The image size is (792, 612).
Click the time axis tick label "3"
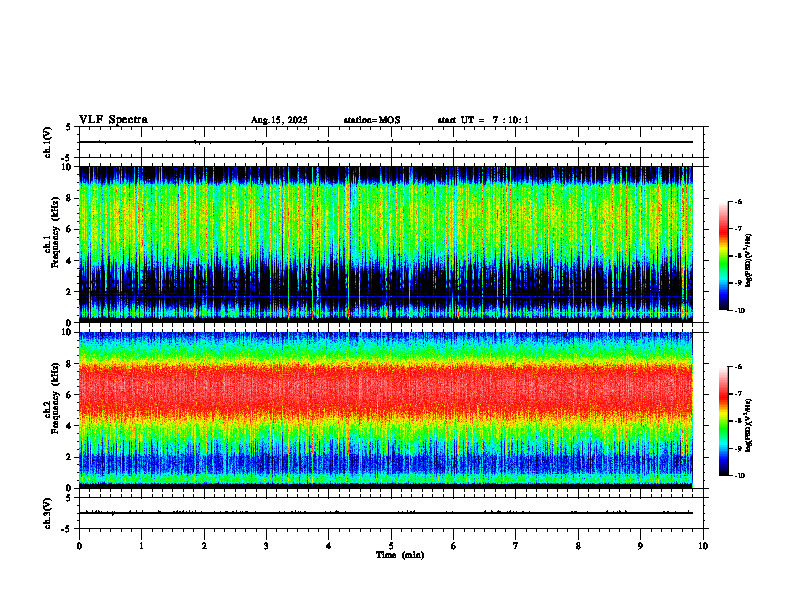[266, 546]
